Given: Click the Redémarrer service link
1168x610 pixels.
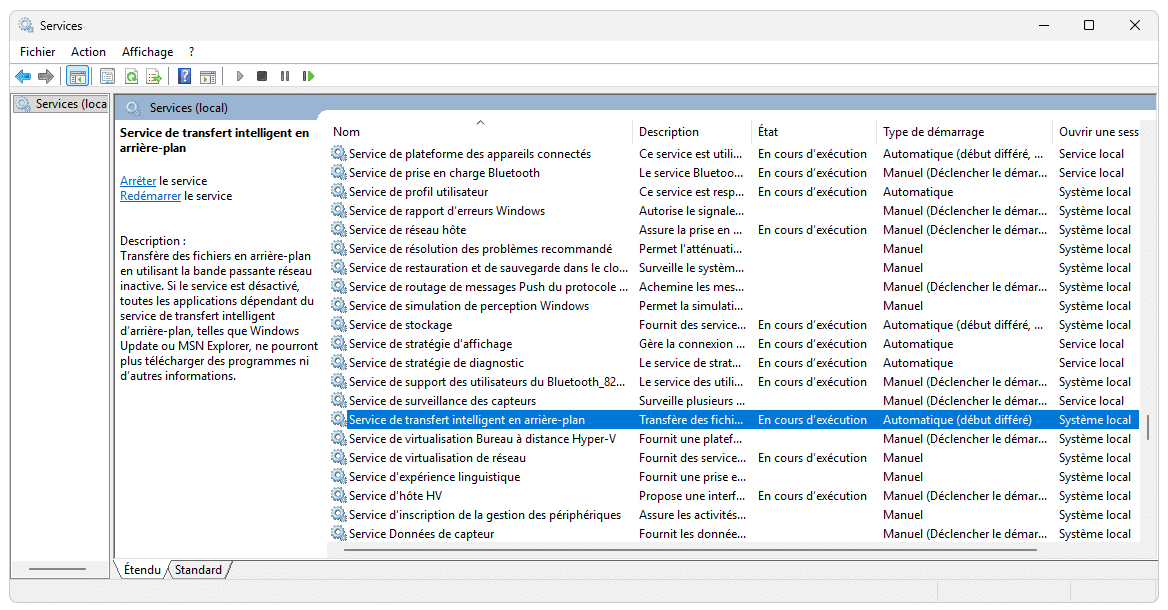Looking at the screenshot, I should [x=150, y=196].
